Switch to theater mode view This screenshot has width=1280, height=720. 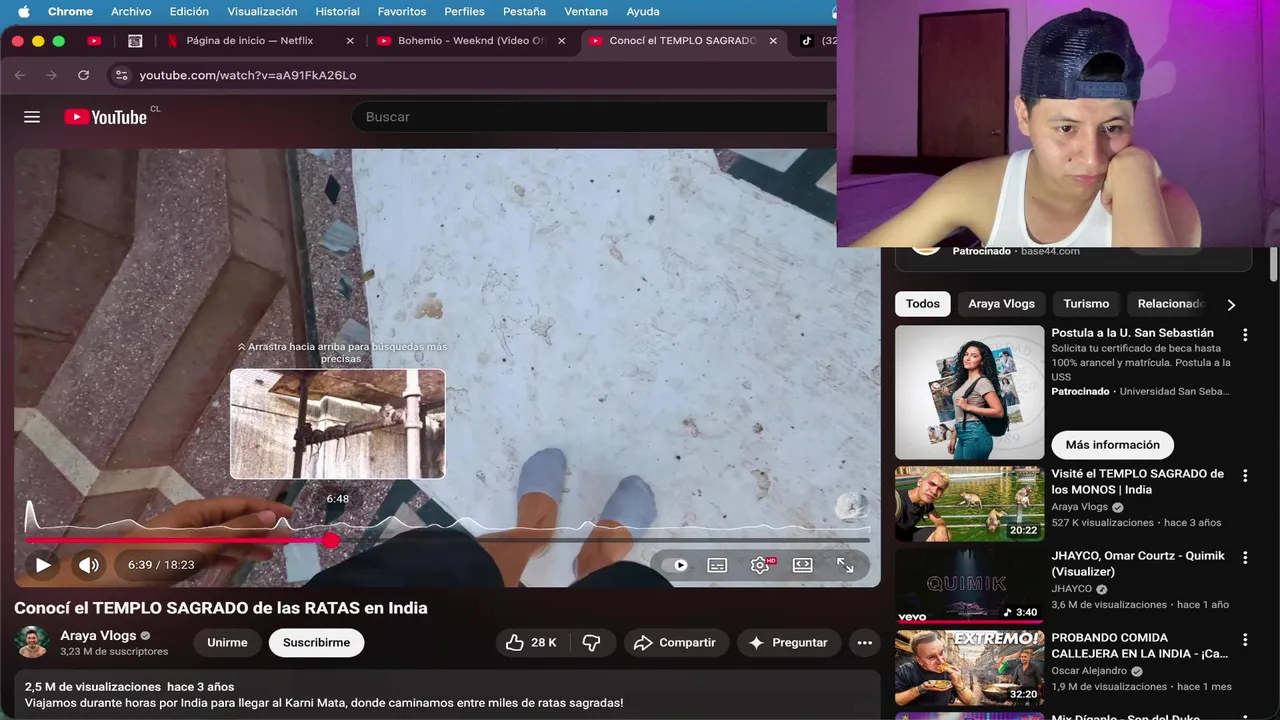point(802,565)
